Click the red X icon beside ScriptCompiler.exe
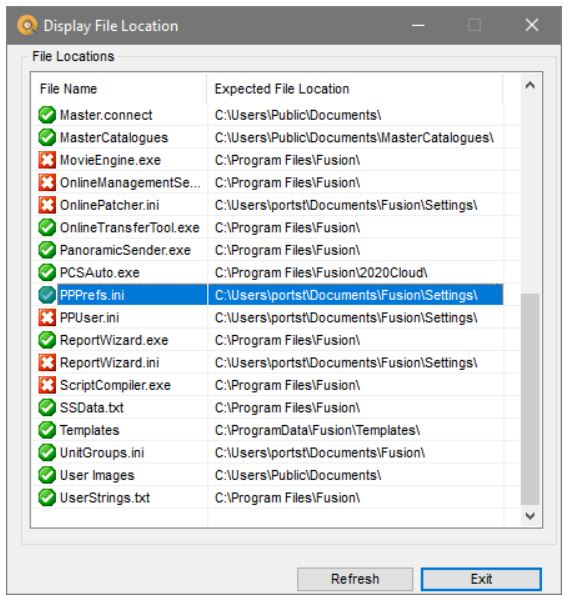This screenshot has width=567, height=600. click(x=47, y=385)
